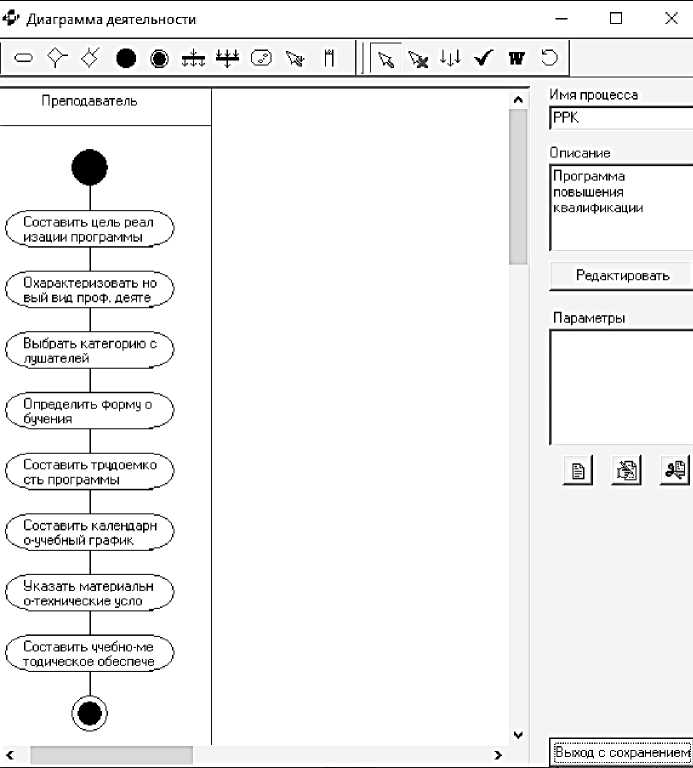
Task: Select activity 'Составить календарно-учебный график'
Action: pos(90,532)
